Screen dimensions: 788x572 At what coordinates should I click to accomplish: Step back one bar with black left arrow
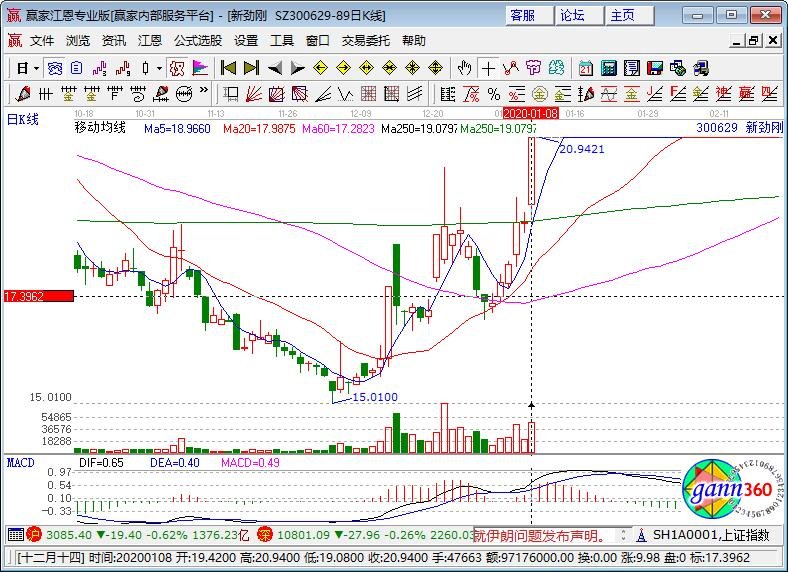pos(274,68)
